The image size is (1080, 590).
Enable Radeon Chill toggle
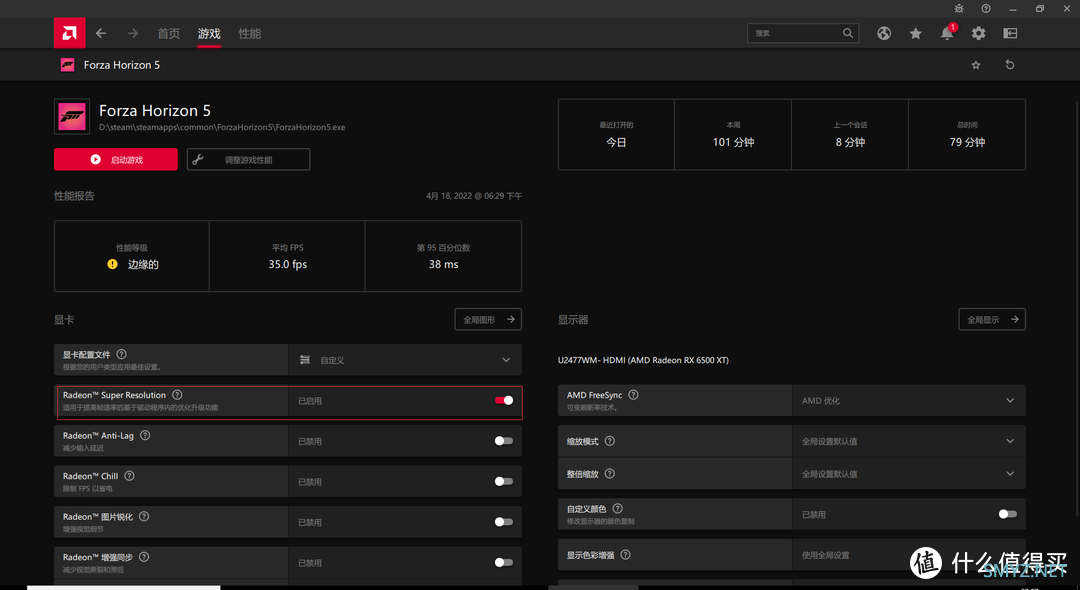[x=503, y=481]
